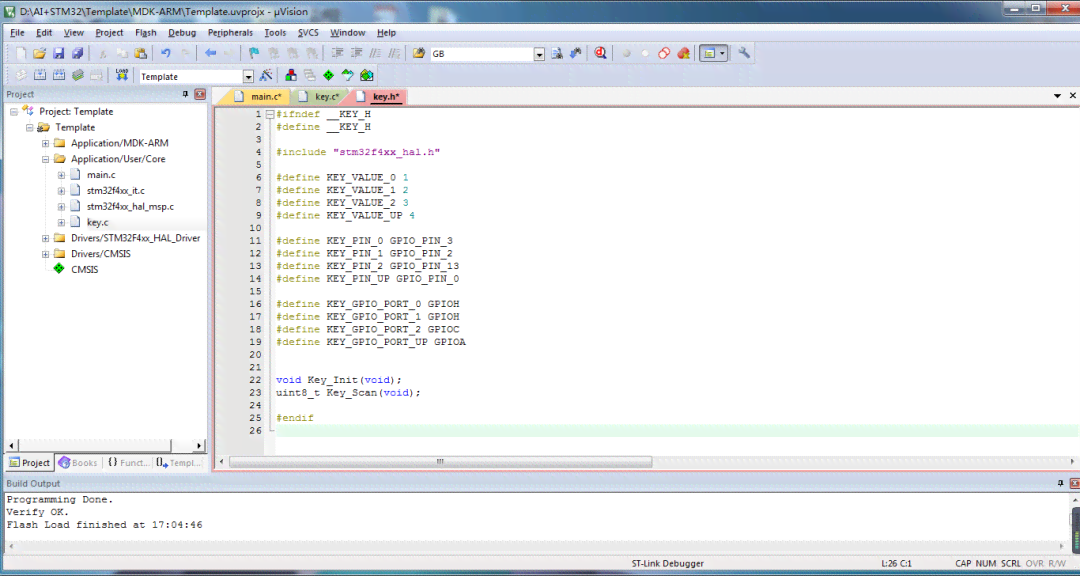Viewport: 1080px width, 576px height.
Task: Switch to the key.c* editor tab
Action: (x=321, y=96)
